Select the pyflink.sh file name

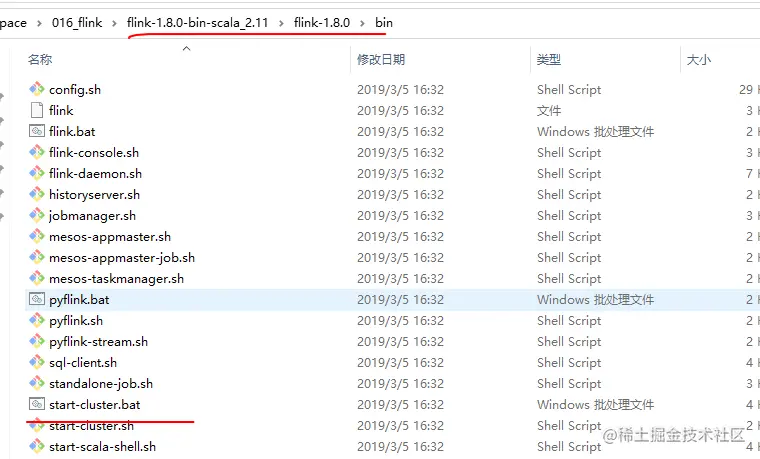(x=76, y=320)
